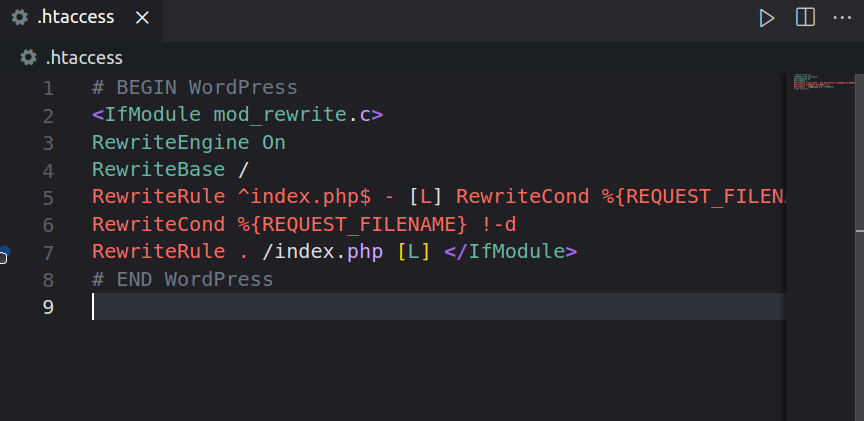Split the editor with split icon
The image size is (864, 421).
[805, 18]
